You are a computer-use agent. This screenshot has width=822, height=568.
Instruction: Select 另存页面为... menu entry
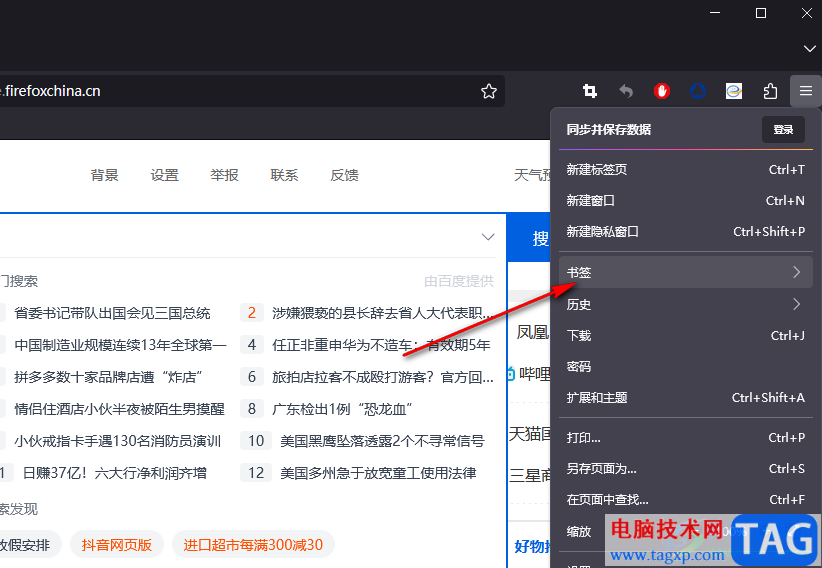[686, 468]
